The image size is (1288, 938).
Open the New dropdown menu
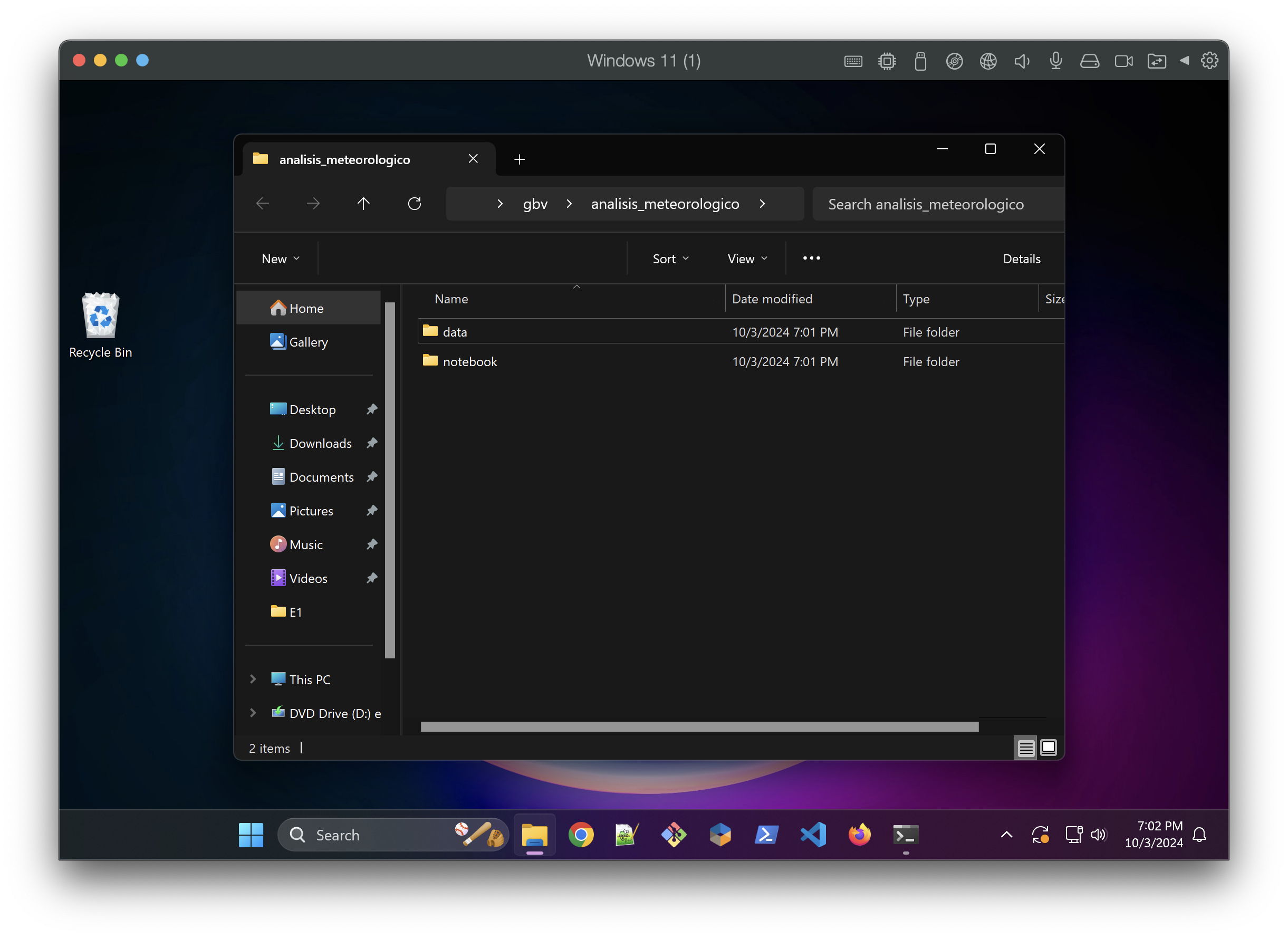pyautogui.click(x=280, y=259)
